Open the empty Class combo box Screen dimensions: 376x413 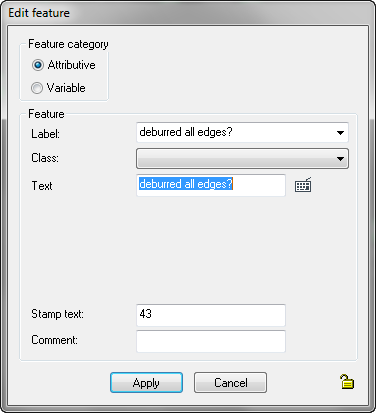tap(242, 159)
